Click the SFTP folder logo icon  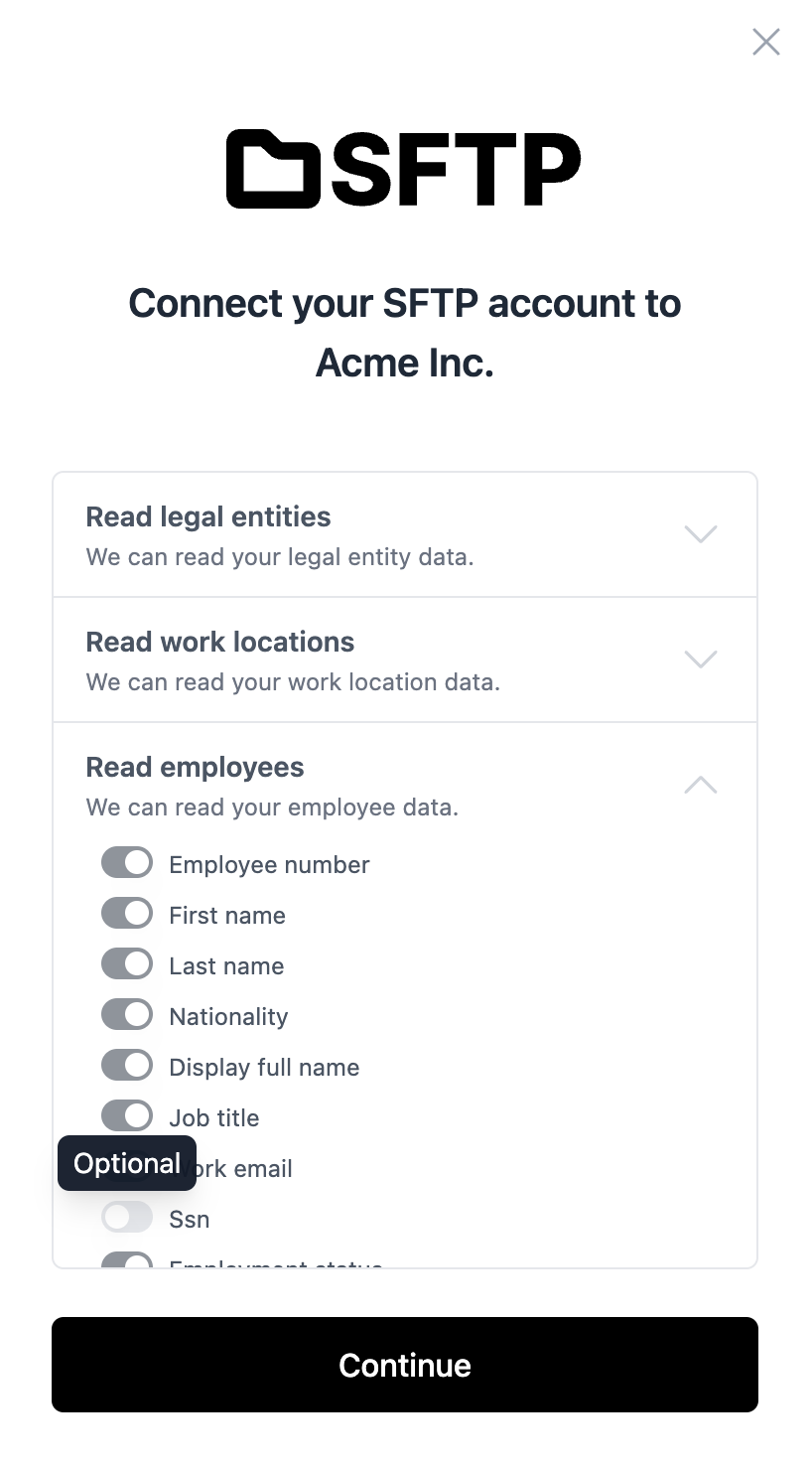(273, 169)
